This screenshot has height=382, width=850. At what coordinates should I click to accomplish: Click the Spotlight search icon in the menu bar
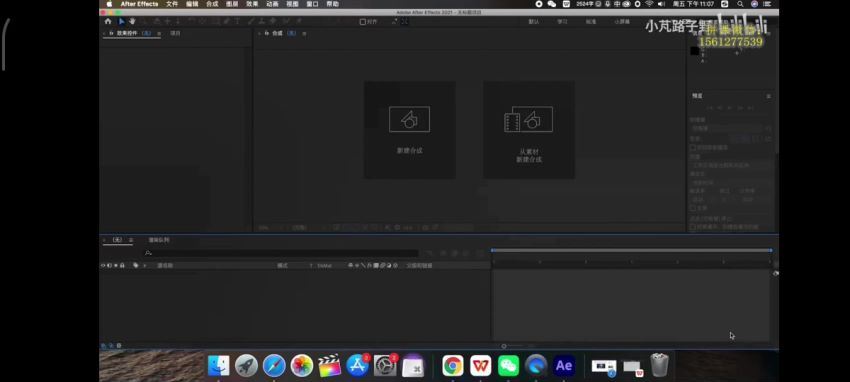(740, 4)
